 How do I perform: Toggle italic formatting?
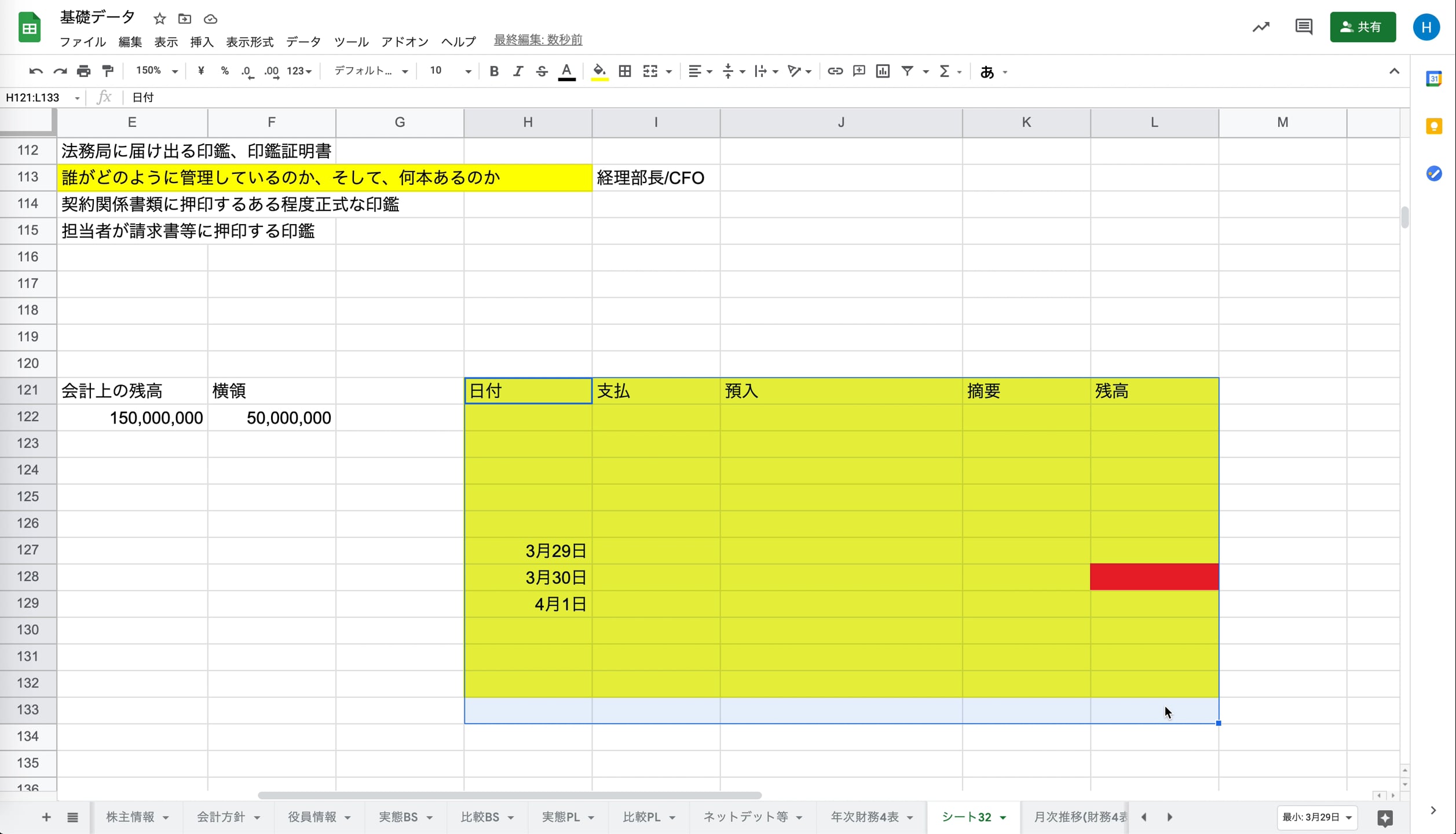518,71
